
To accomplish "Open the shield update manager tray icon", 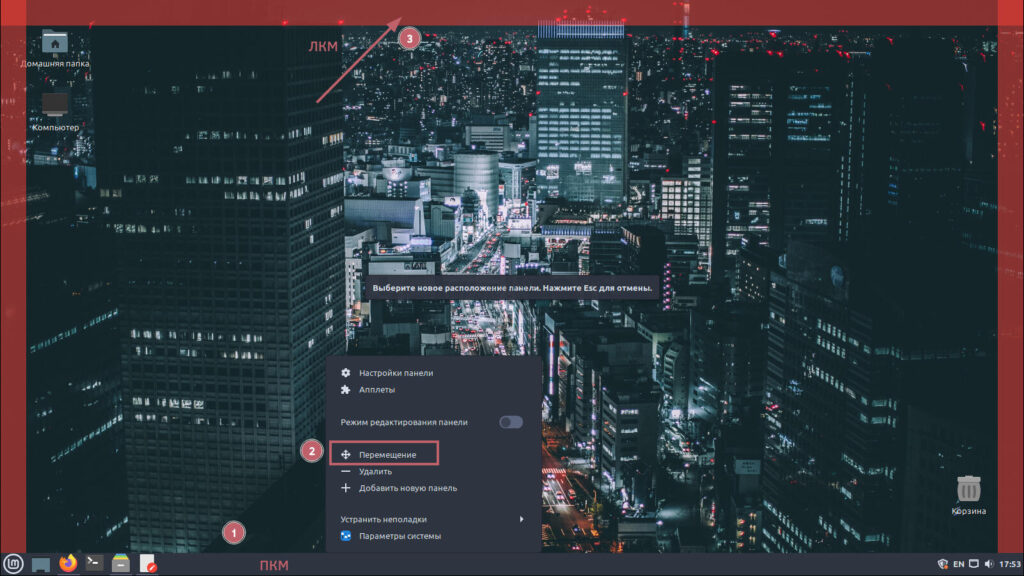I will 941,564.
